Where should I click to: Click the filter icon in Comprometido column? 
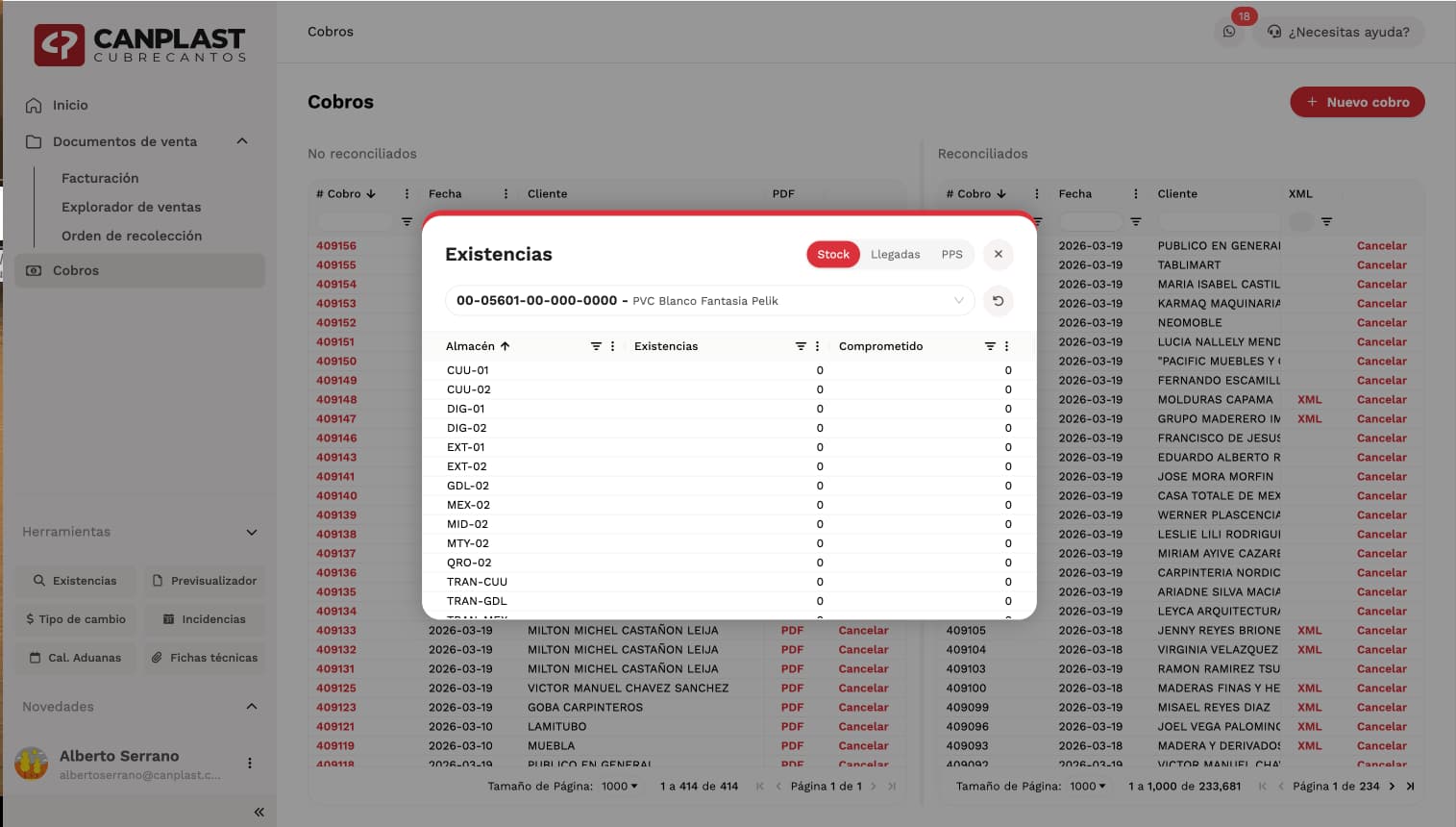(x=990, y=346)
